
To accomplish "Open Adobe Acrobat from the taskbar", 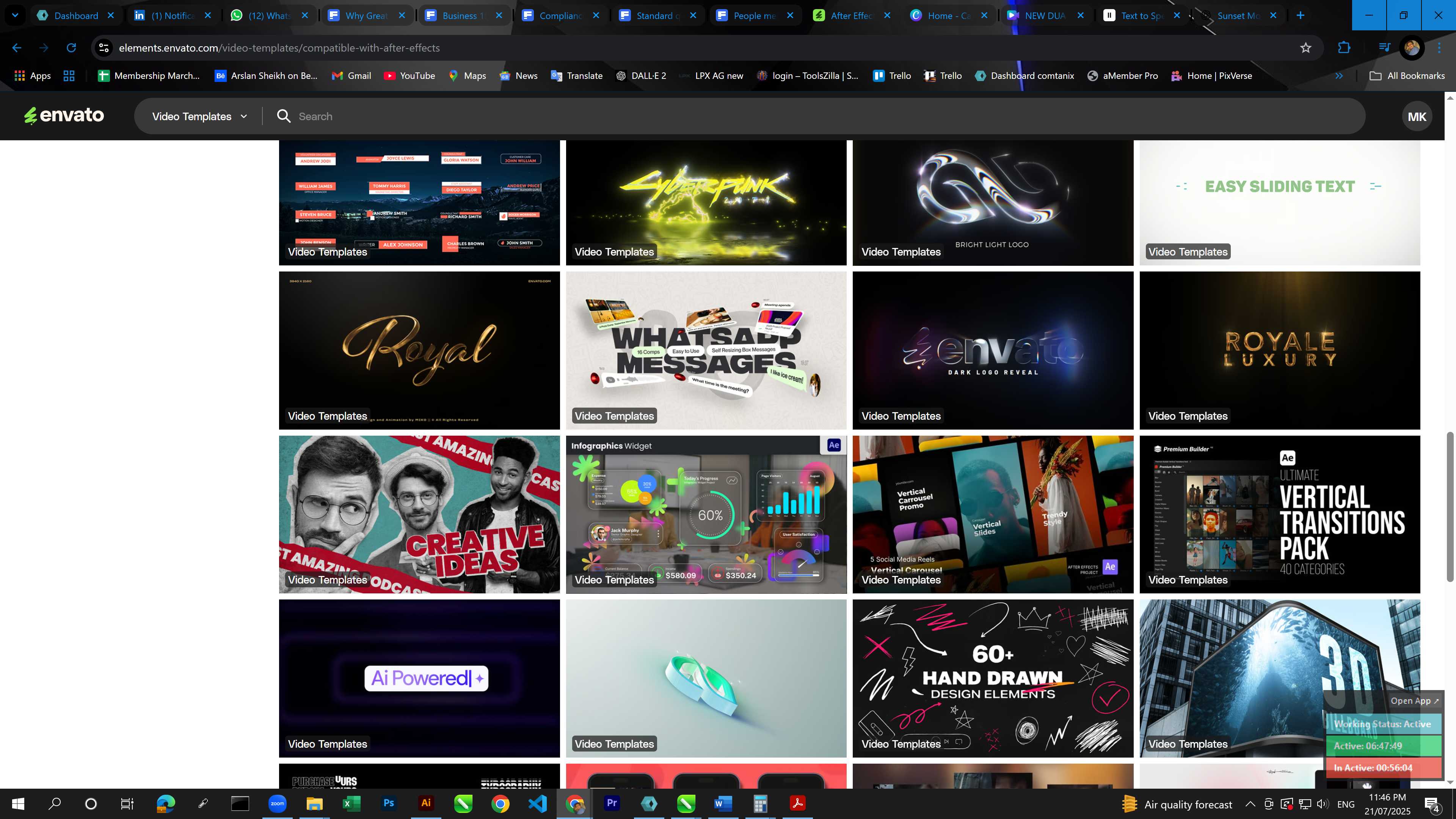I will click(797, 803).
